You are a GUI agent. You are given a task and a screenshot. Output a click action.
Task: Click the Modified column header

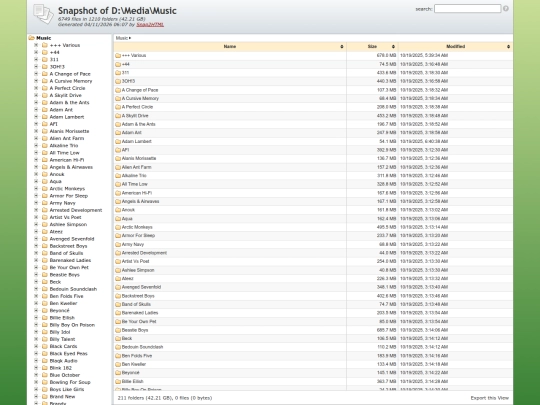coord(456,46)
